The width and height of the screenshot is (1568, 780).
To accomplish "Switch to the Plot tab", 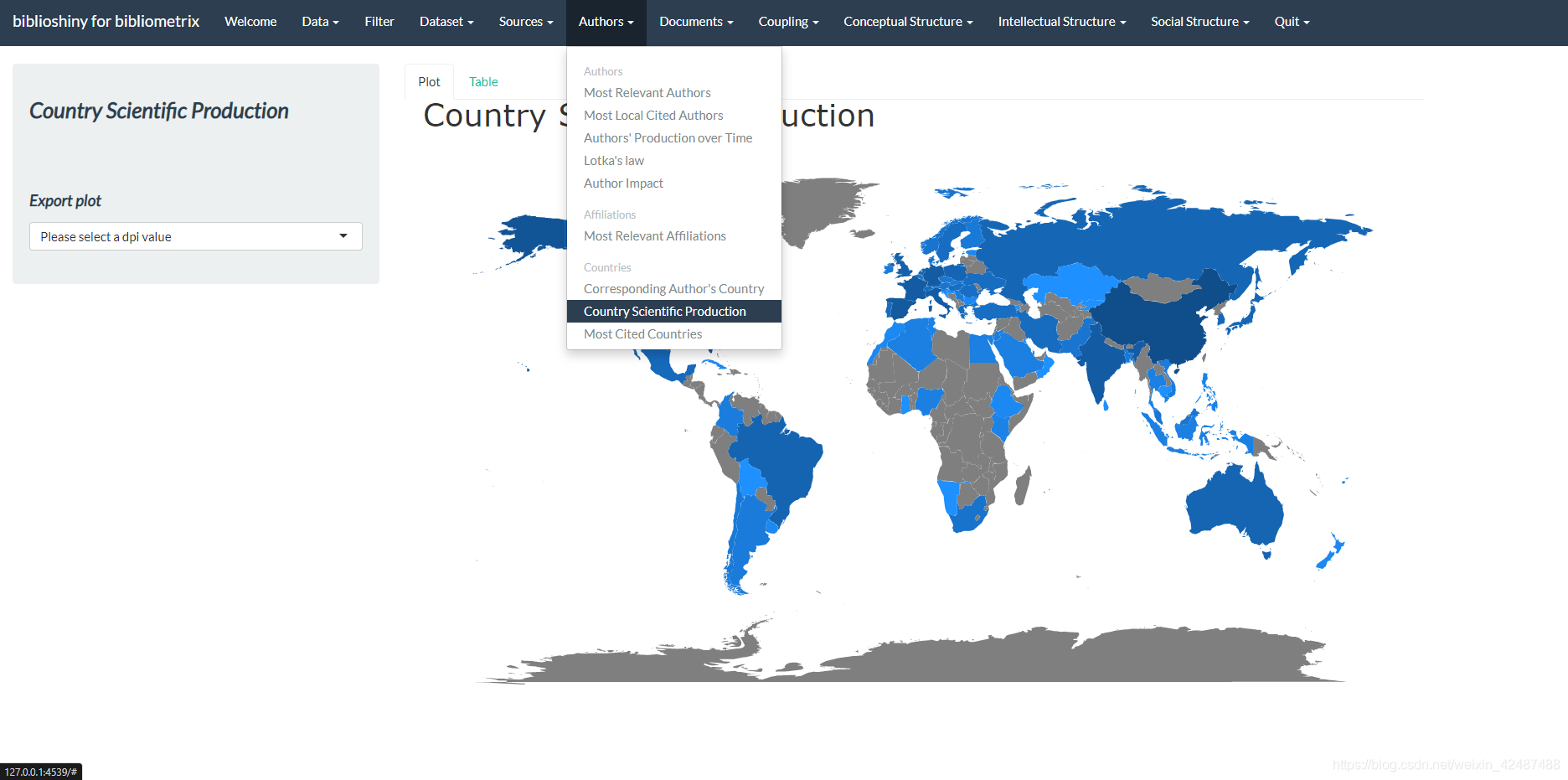I will coord(429,82).
